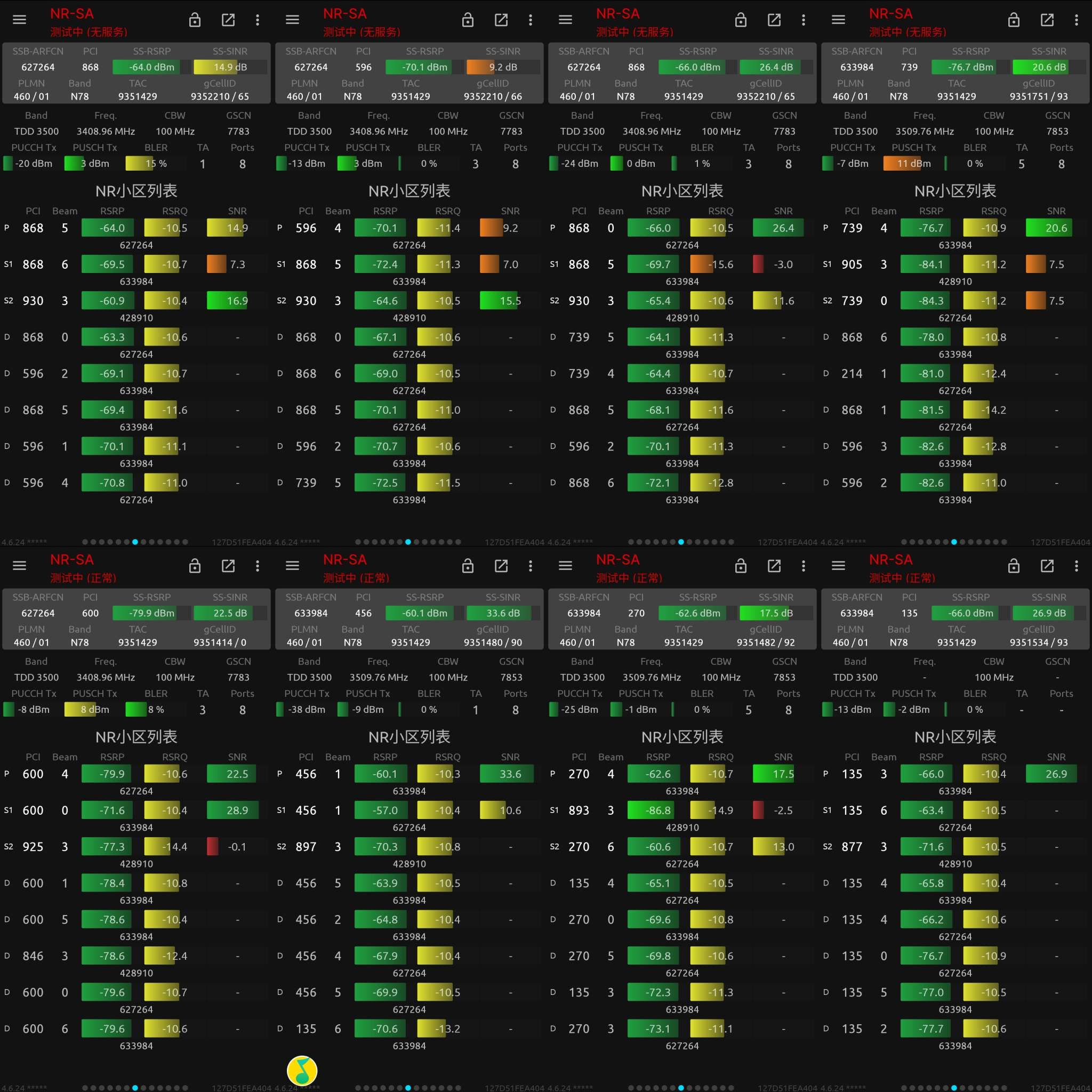Viewport: 1092px width, 1092px height.
Task: Click PUCCH Tx value -38 dBm
Action: [x=307, y=710]
